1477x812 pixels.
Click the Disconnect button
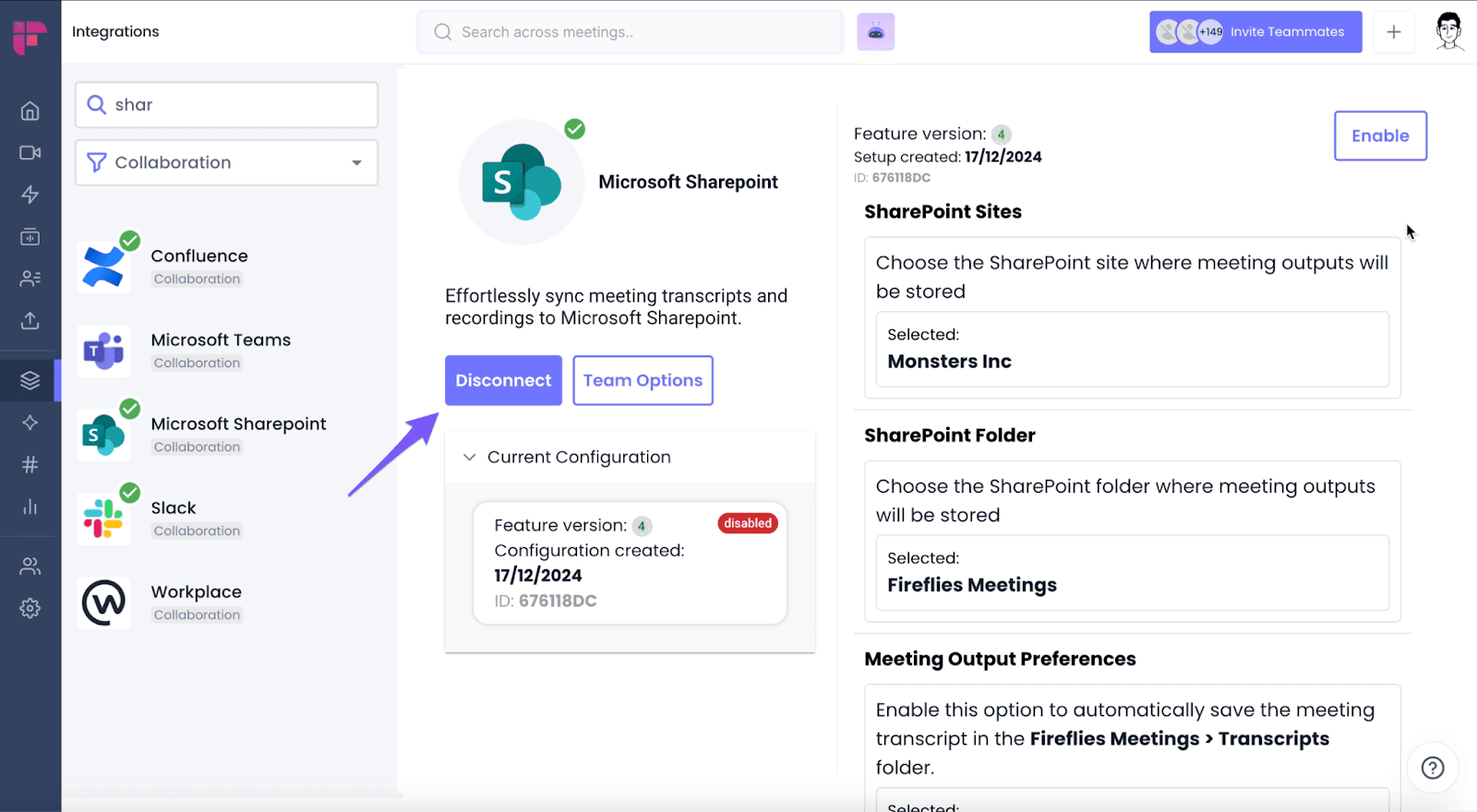[x=503, y=380]
